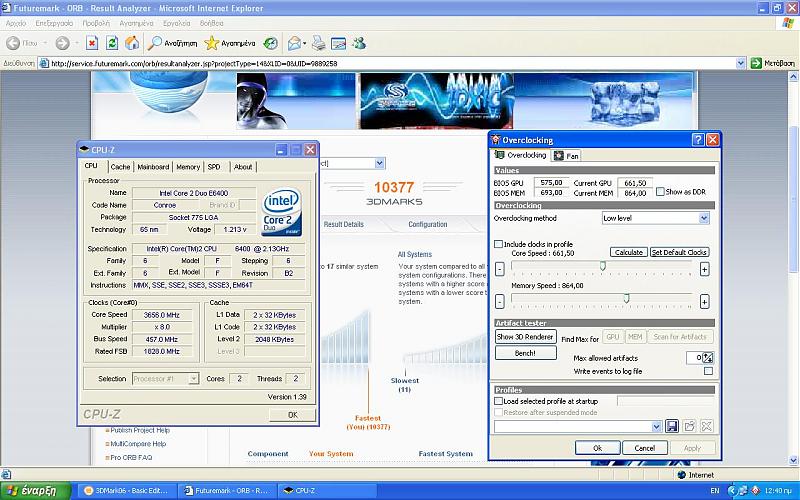800x500 pixels.
Task: Click the Calculate button
Action: [629, 252]
